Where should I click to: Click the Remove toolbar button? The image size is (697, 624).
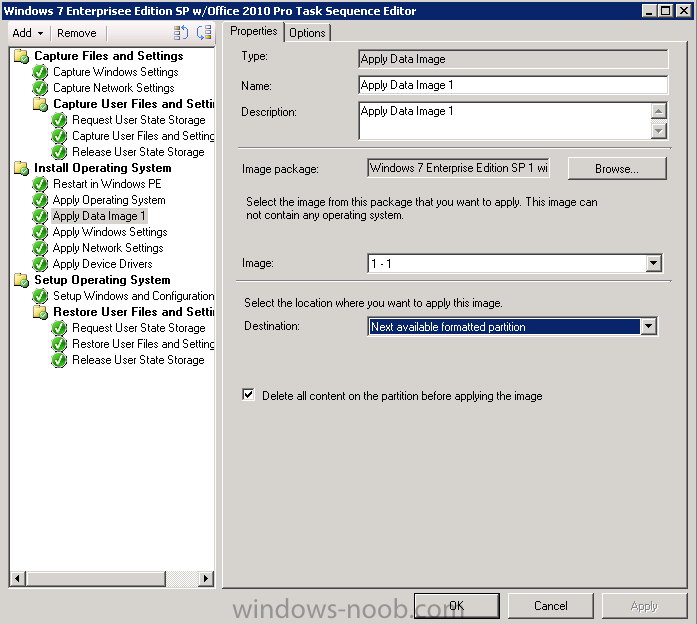tap(76, 33)
